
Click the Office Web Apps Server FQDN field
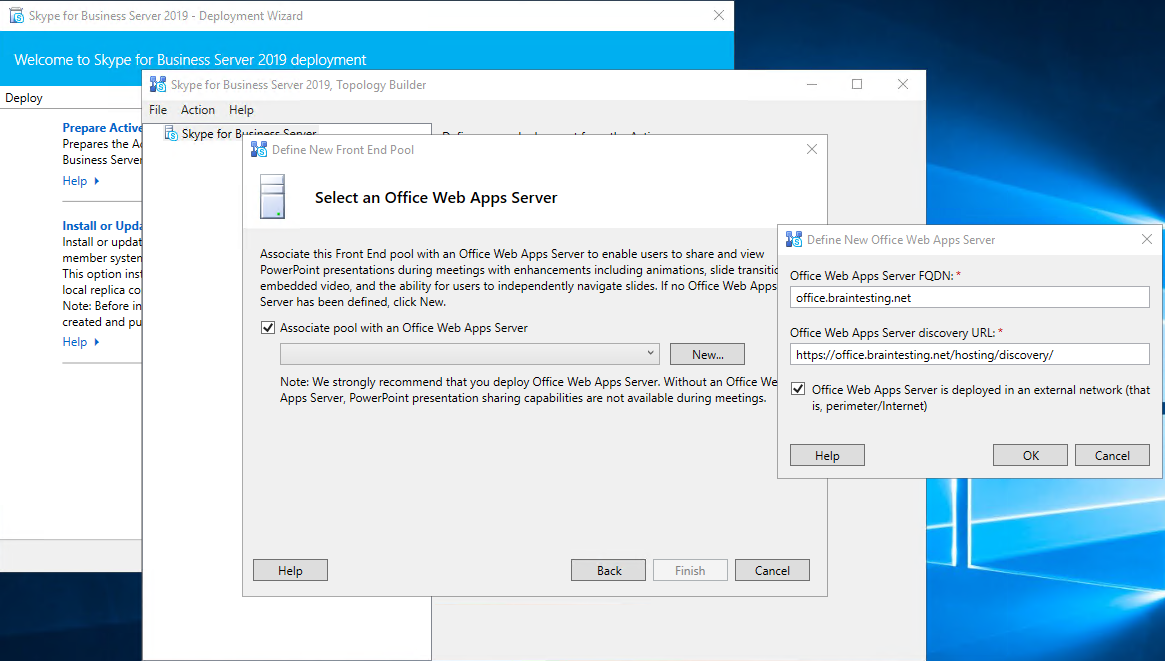pos(969,297)
